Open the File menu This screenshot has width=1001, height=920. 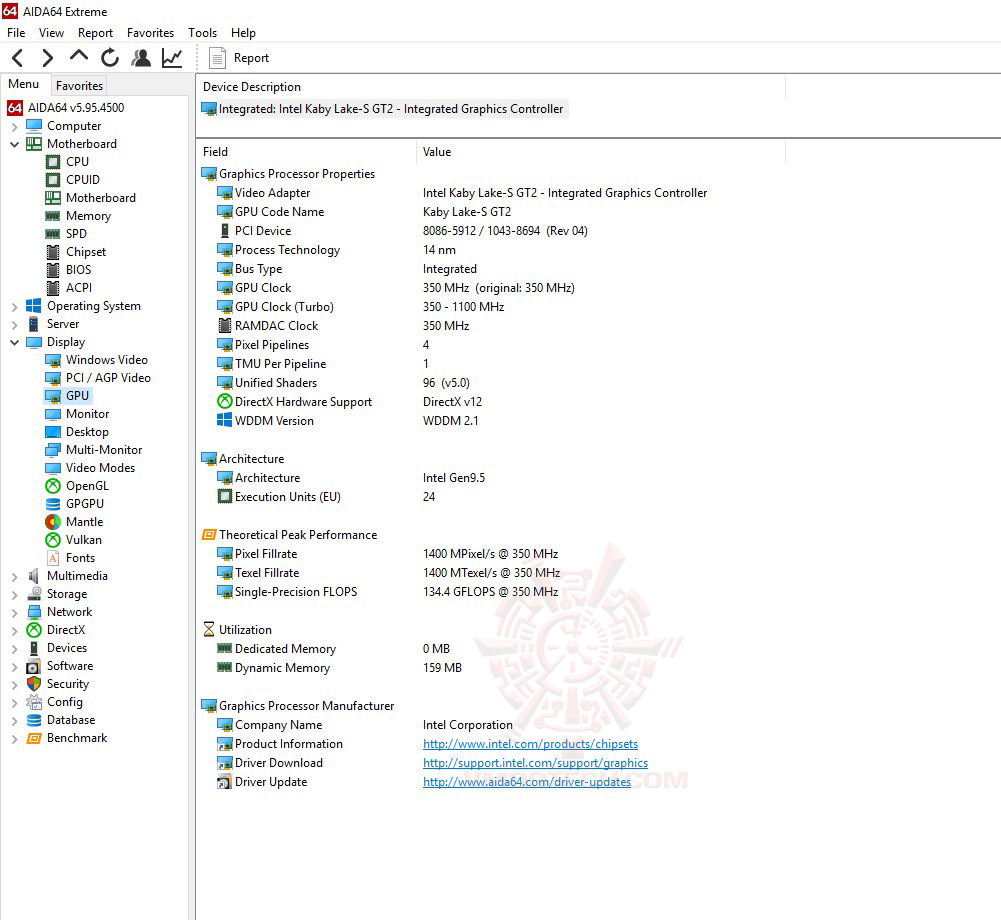16,33
